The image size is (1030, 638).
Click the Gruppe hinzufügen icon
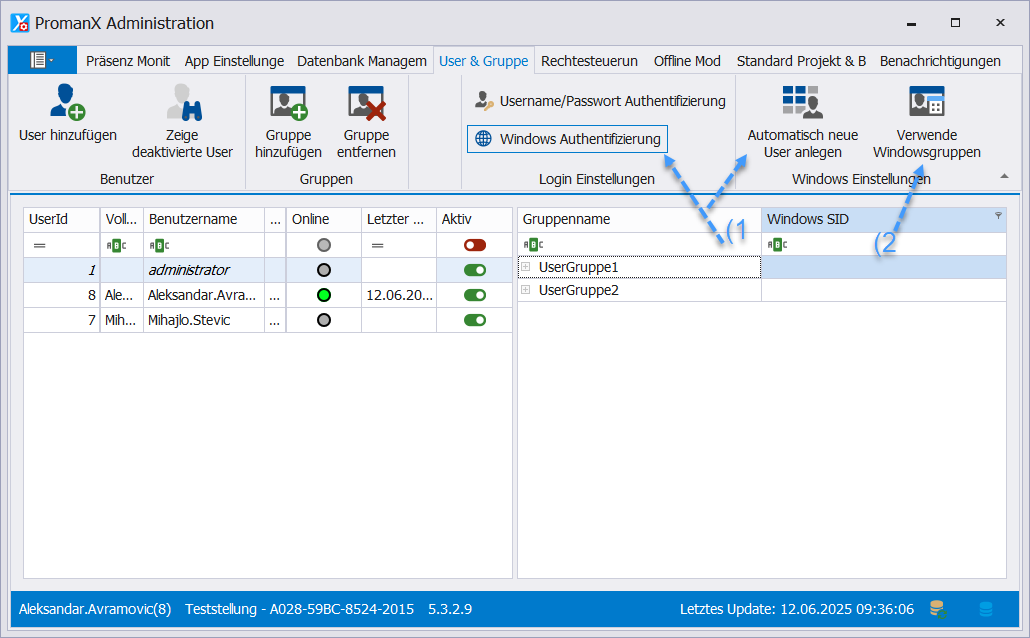point(288,103)
